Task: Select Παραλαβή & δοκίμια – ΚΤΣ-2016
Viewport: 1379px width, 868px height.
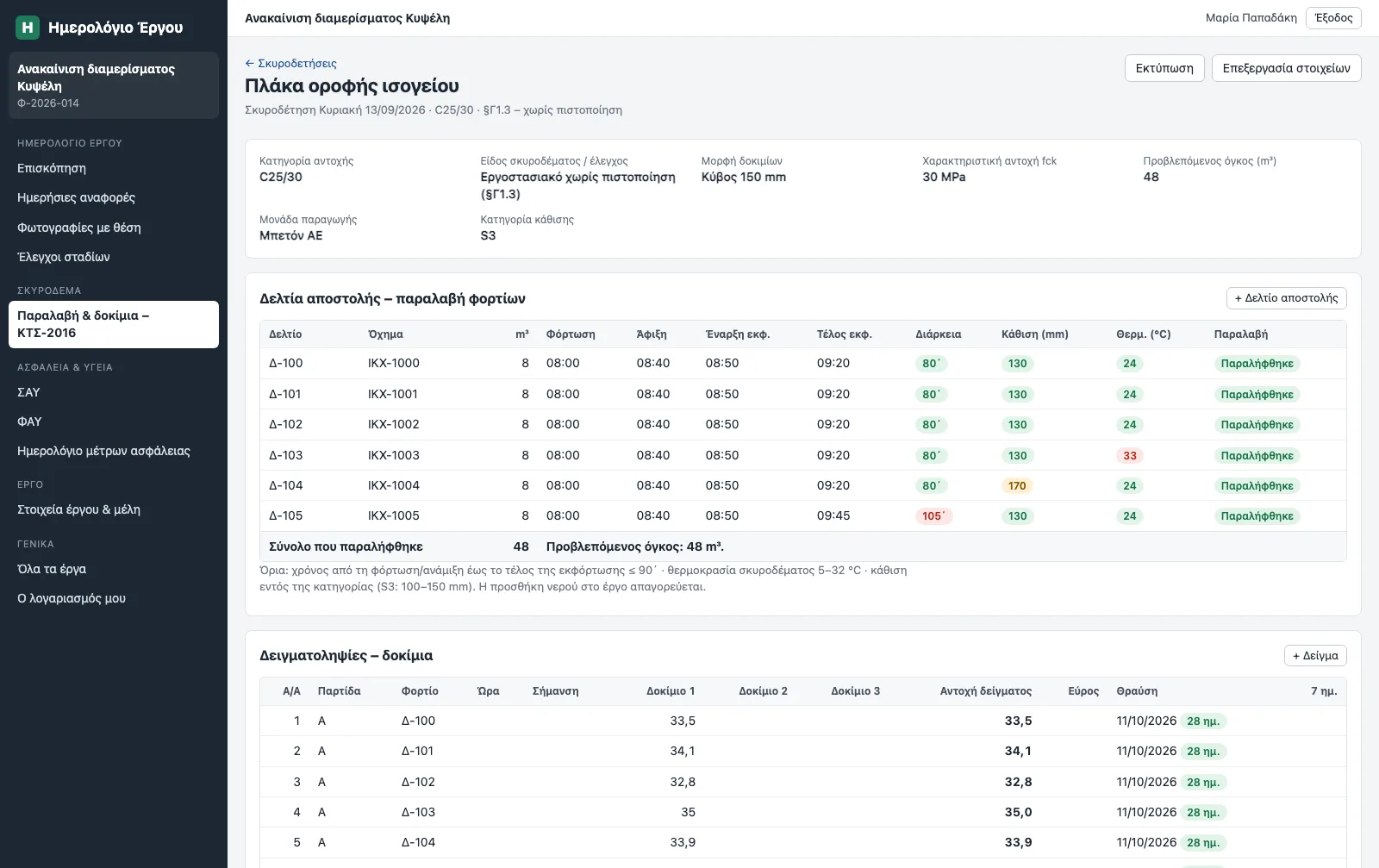Action: [114, 324]
